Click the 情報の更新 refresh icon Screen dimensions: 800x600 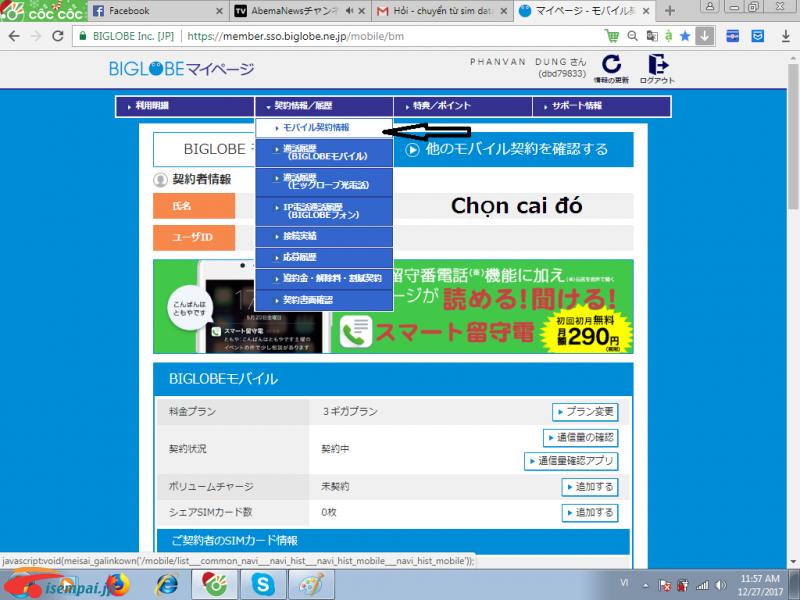[611, 68]
